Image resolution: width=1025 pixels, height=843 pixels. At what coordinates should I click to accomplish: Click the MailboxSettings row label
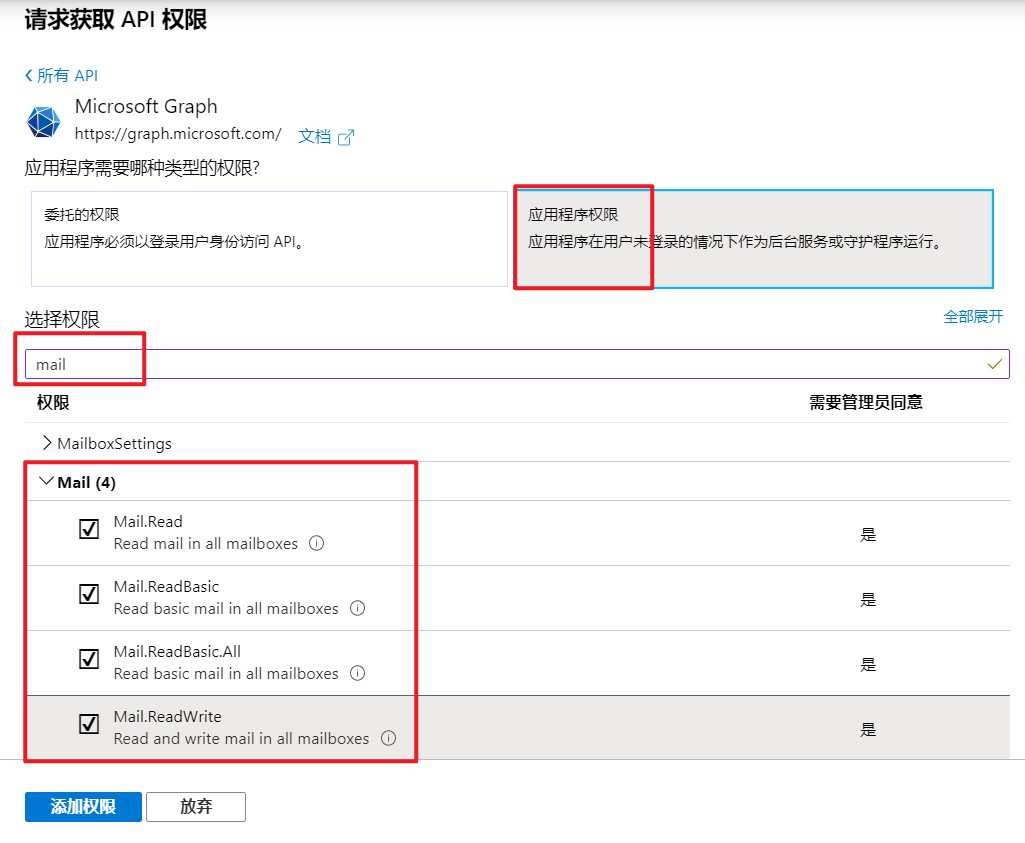click(x=114, y=444)
